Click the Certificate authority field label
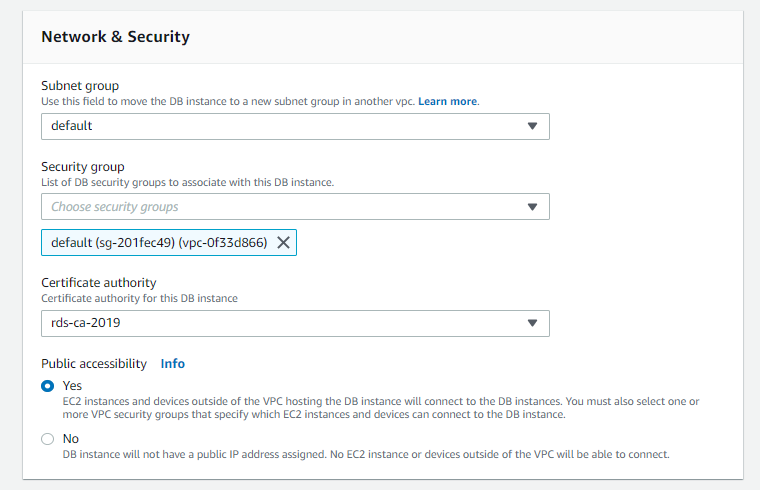This screenshot has height=490, width=760. tap(99, 283)
